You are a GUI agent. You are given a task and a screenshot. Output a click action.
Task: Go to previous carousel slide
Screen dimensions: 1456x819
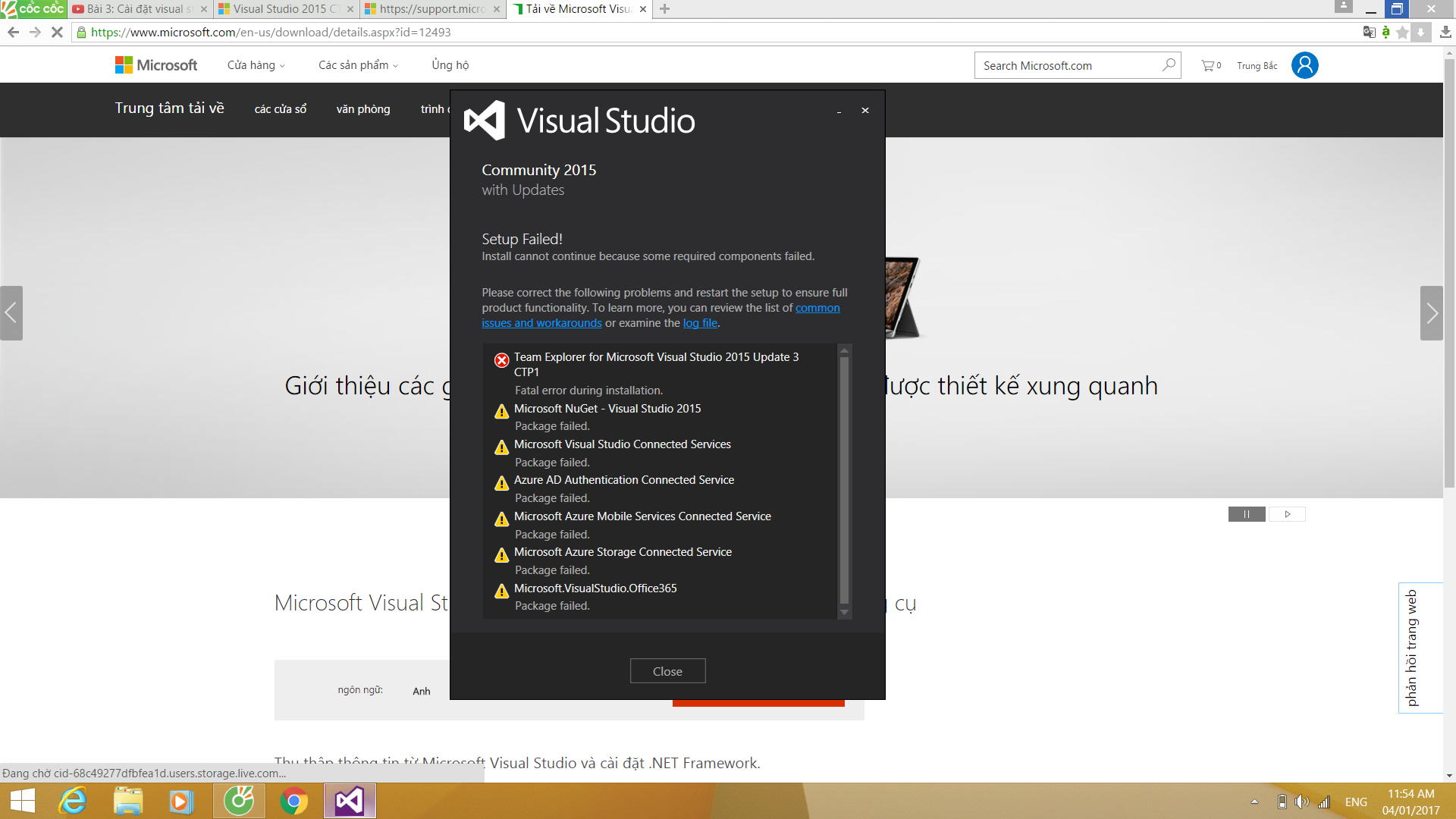tap(11, 312)
